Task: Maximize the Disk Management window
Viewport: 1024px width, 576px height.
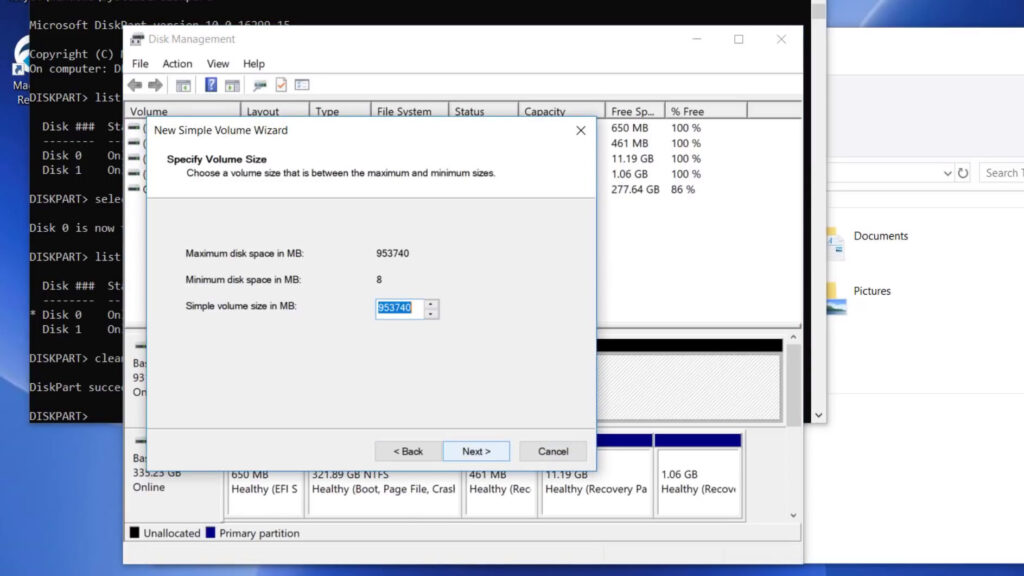Action: click(739, 39)
